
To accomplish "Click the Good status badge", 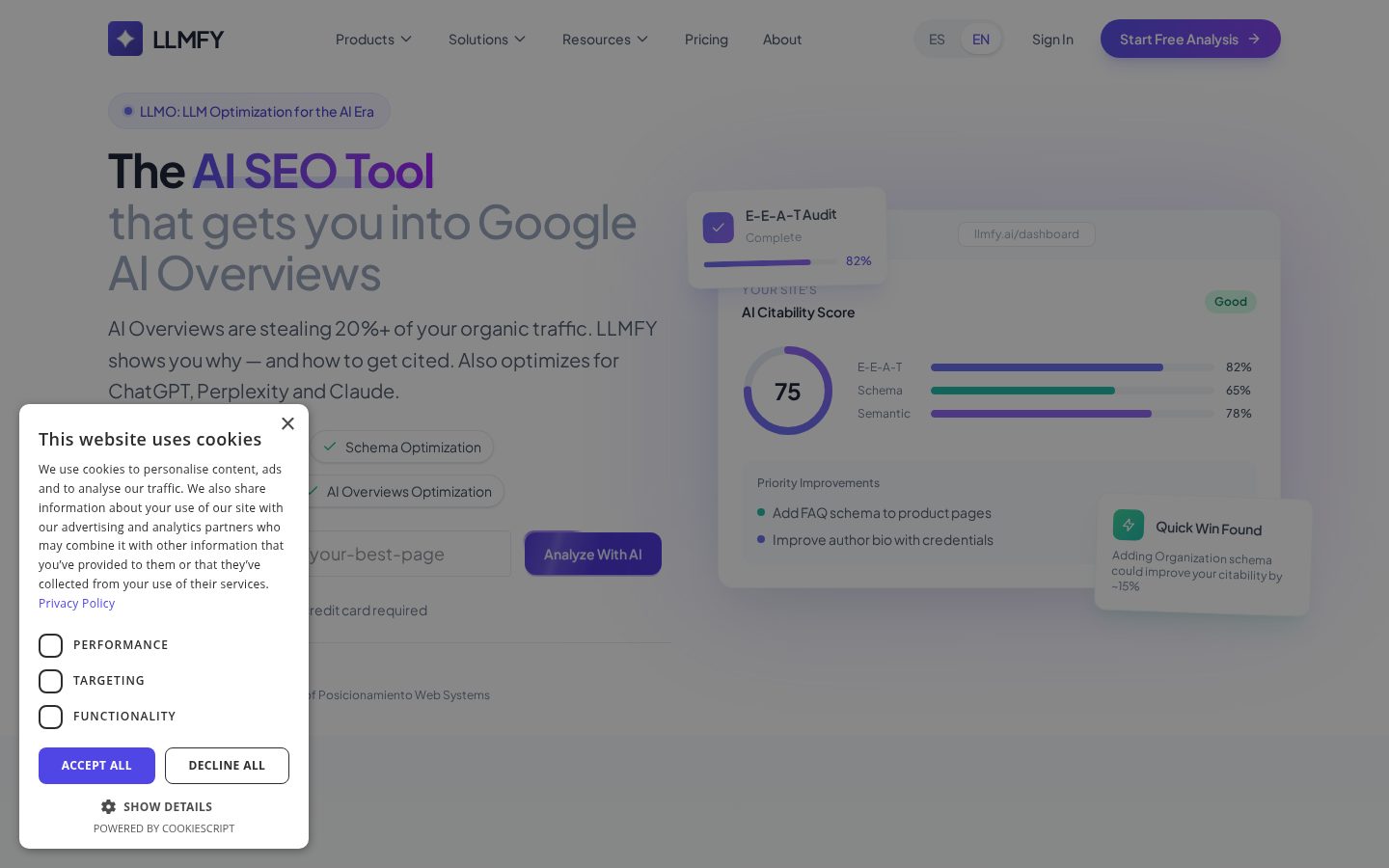I will point(1231,302).
